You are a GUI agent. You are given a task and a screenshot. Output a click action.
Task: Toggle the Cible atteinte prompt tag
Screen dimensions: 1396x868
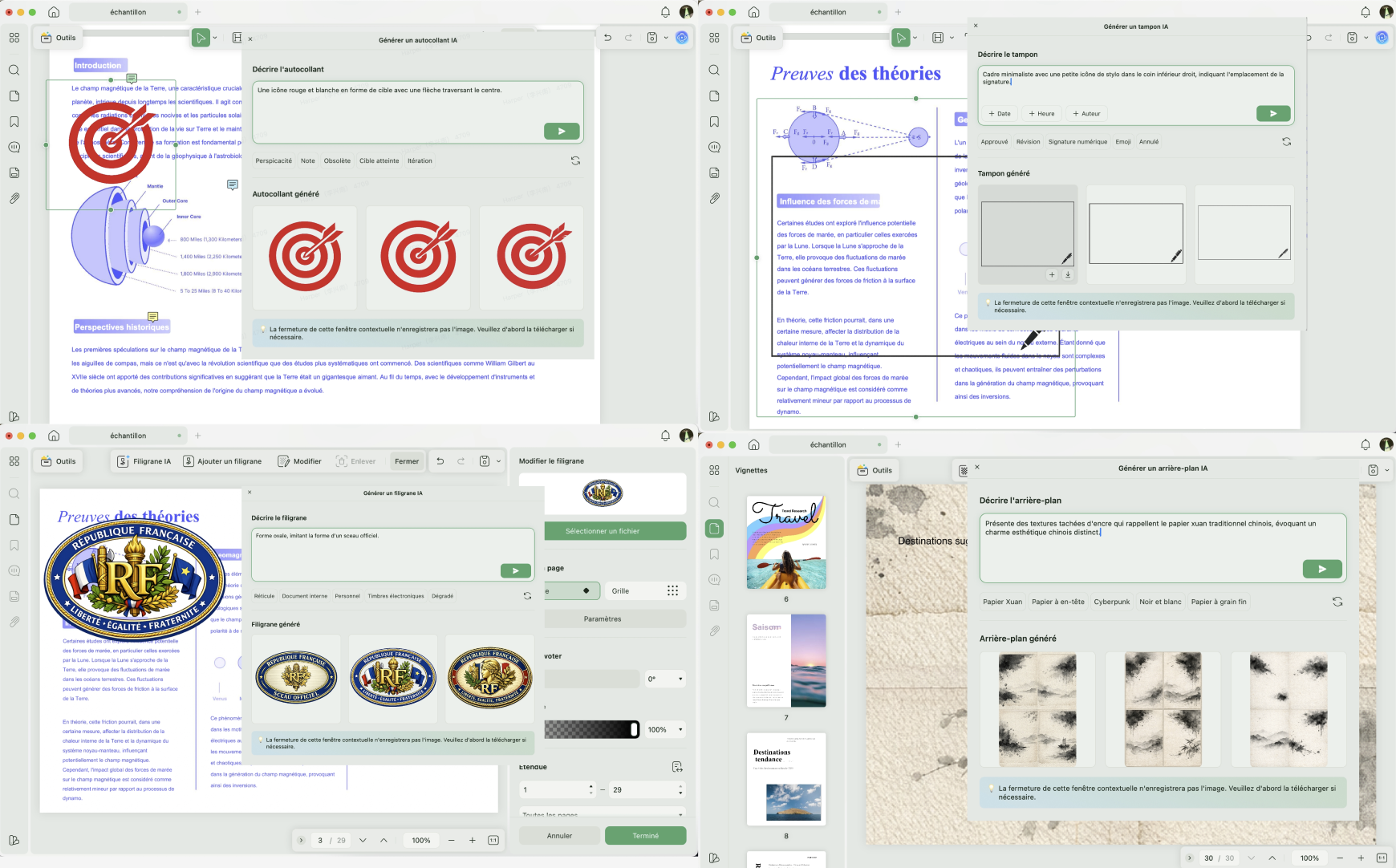[379, 160]
